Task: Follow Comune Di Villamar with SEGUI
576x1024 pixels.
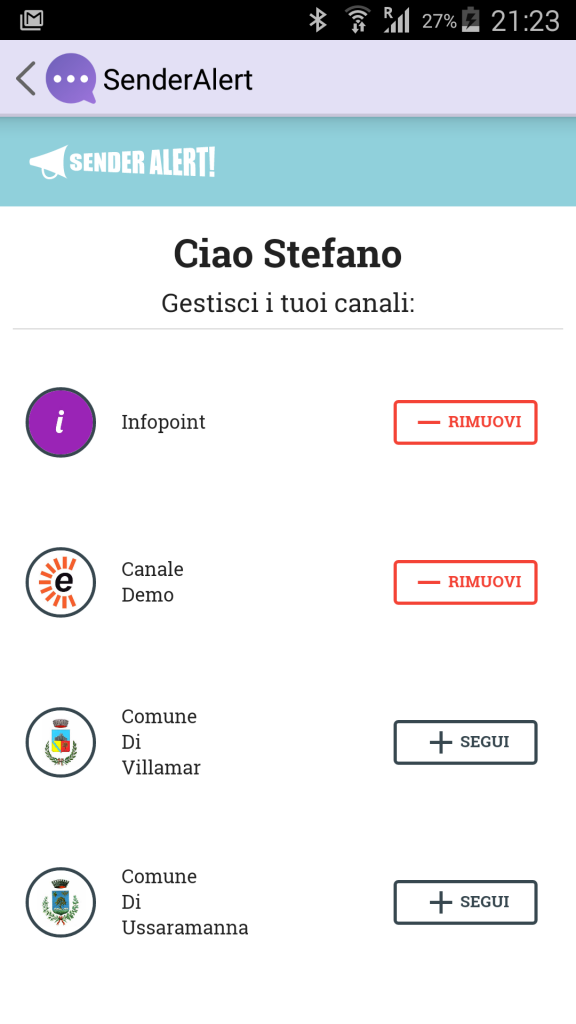Action: [x=465, y=742]
